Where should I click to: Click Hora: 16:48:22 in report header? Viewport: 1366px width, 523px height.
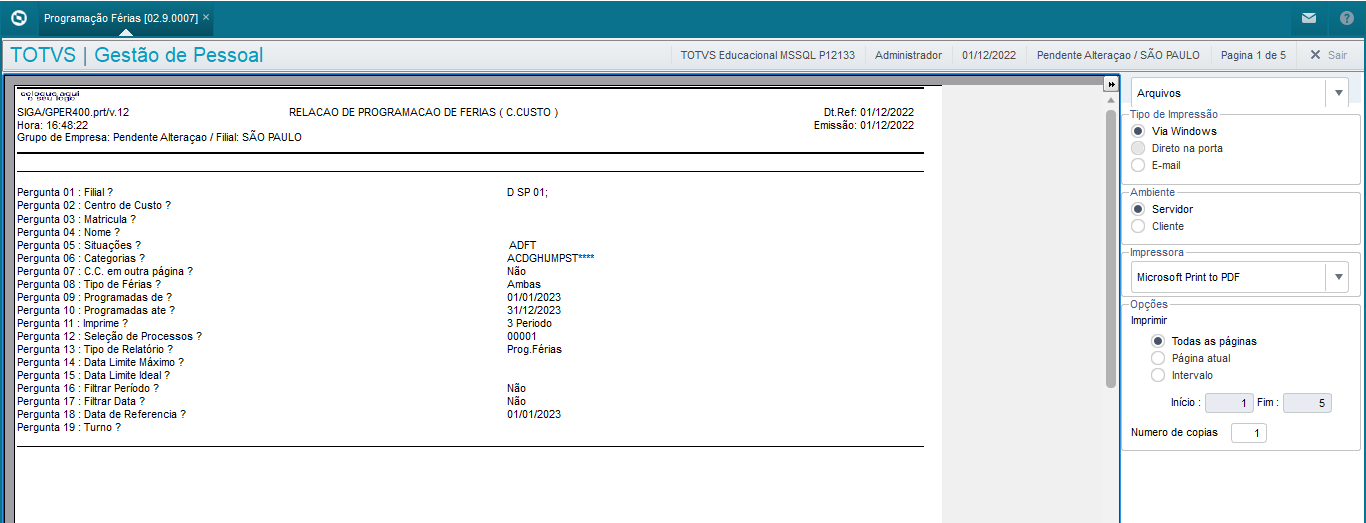tap(52, 125)
